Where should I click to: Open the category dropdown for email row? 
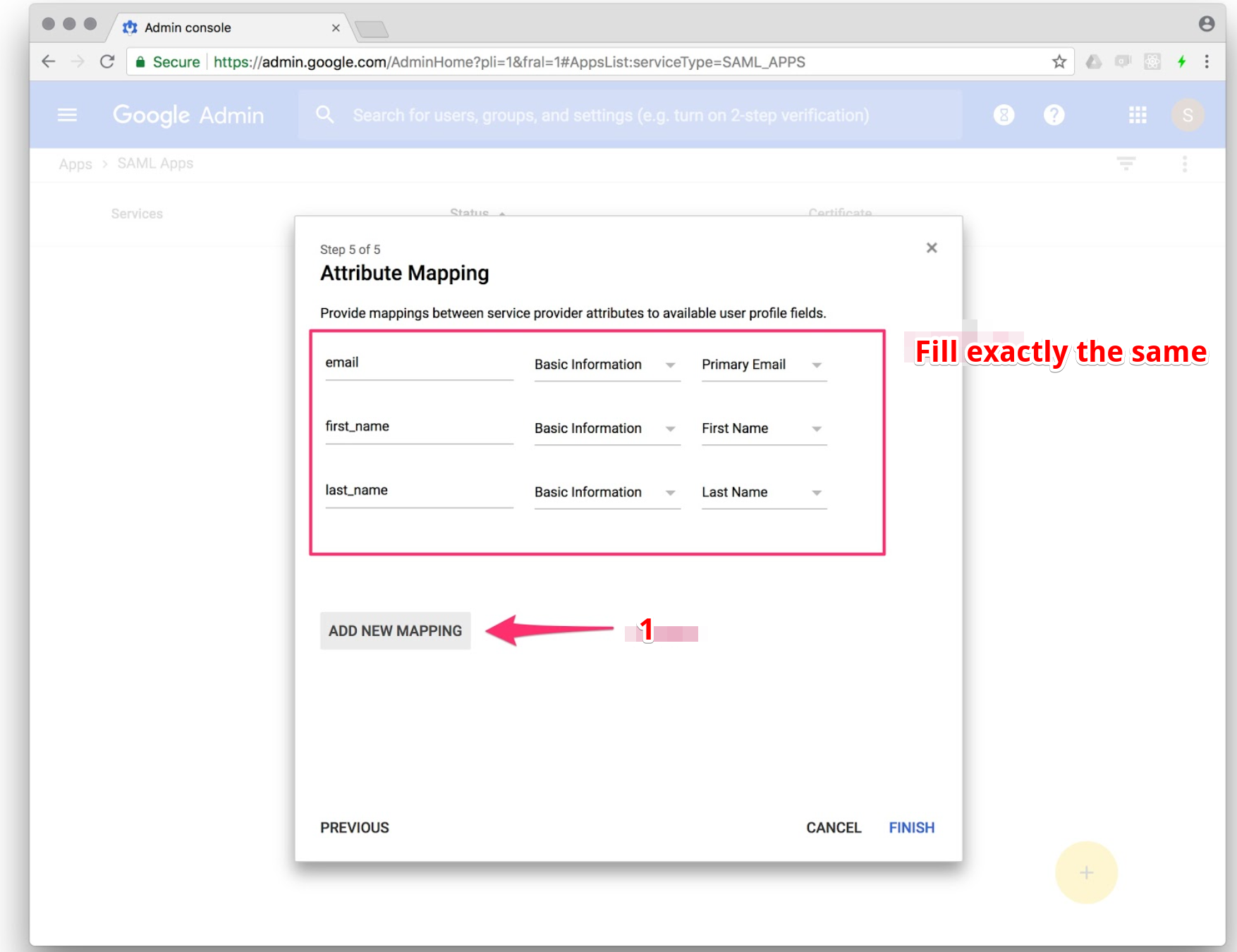[607, 365]
